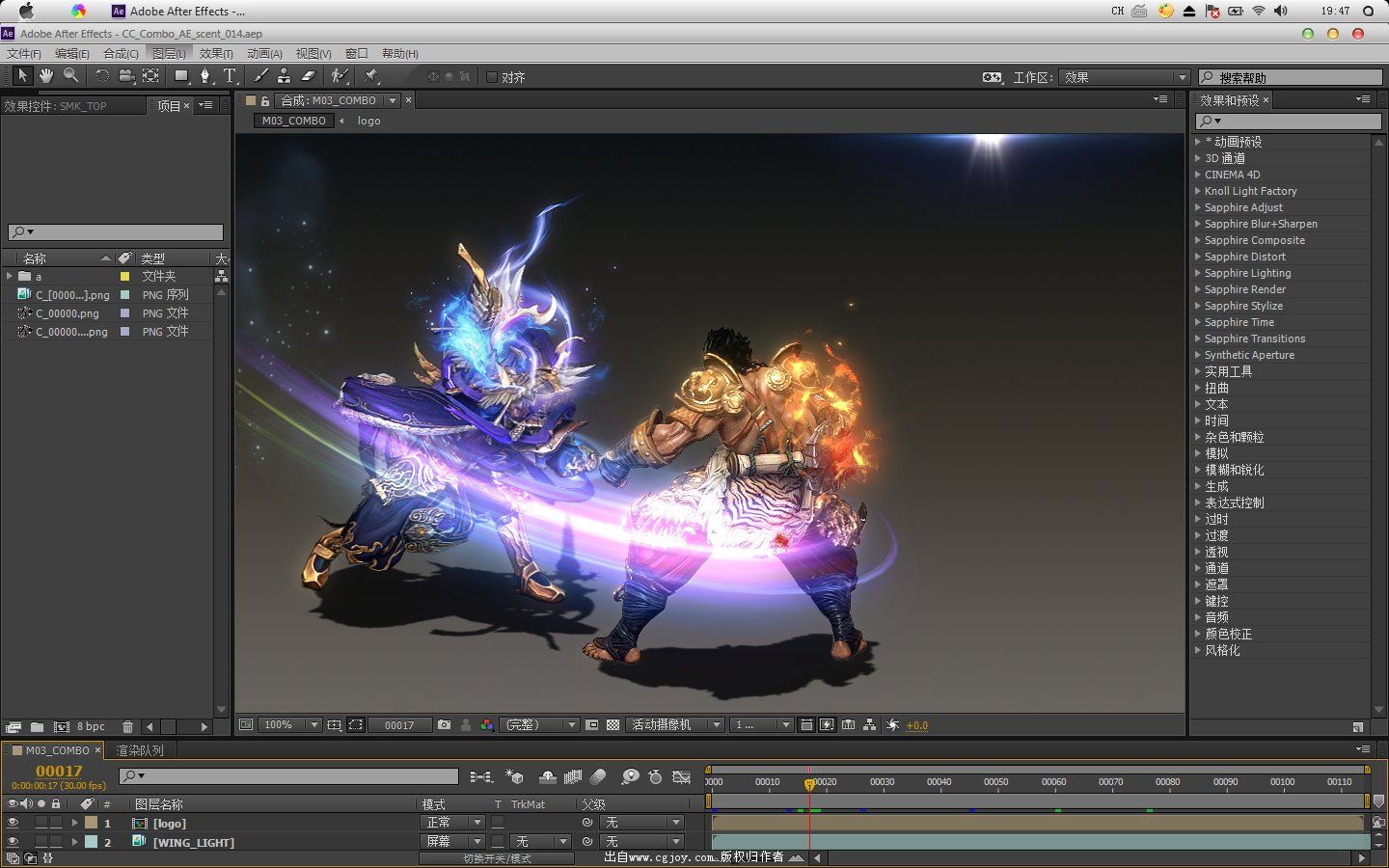Switch to the 项目 panel tab
This screenshot has height=868, width=1389.
pyautogui.click(x=169, y=106)
